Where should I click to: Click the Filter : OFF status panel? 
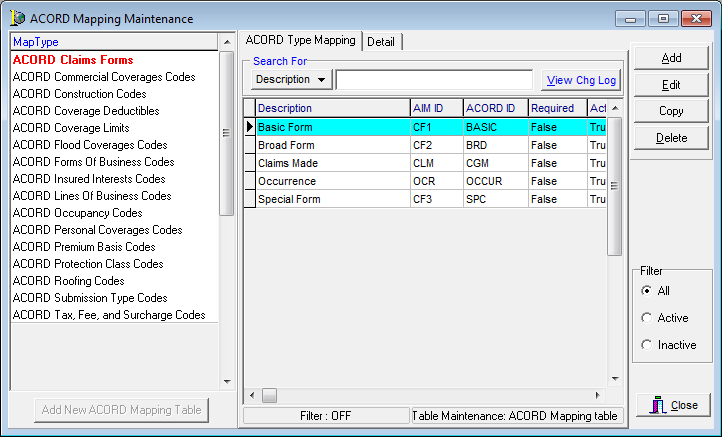[x=326, y=416]
